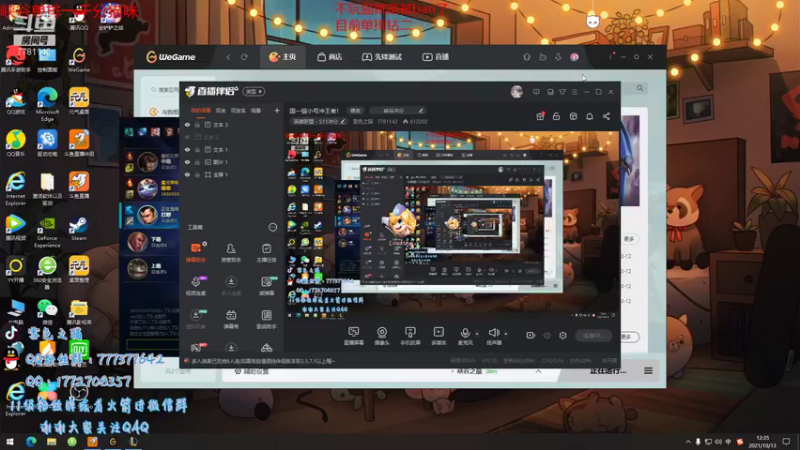This screenshot has height=450, width=800.
Task: Click the unlock padlock icon near gift box
Action: [x=556, y=116]
